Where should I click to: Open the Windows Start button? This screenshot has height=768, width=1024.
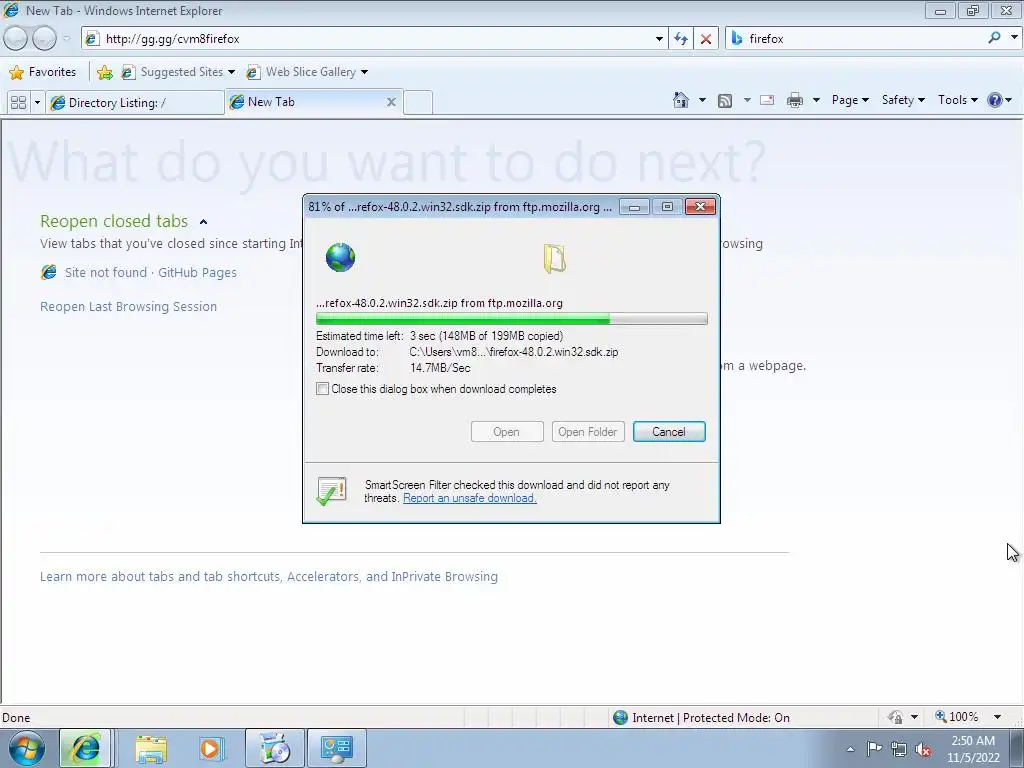[27, 748]
